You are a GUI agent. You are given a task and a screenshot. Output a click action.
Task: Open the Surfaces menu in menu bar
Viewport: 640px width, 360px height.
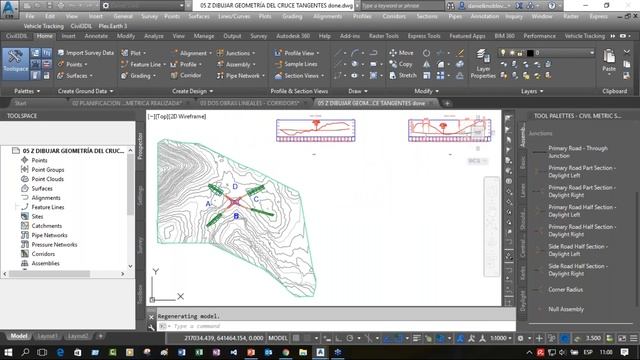pyautogui.click(x=199, y=16)
